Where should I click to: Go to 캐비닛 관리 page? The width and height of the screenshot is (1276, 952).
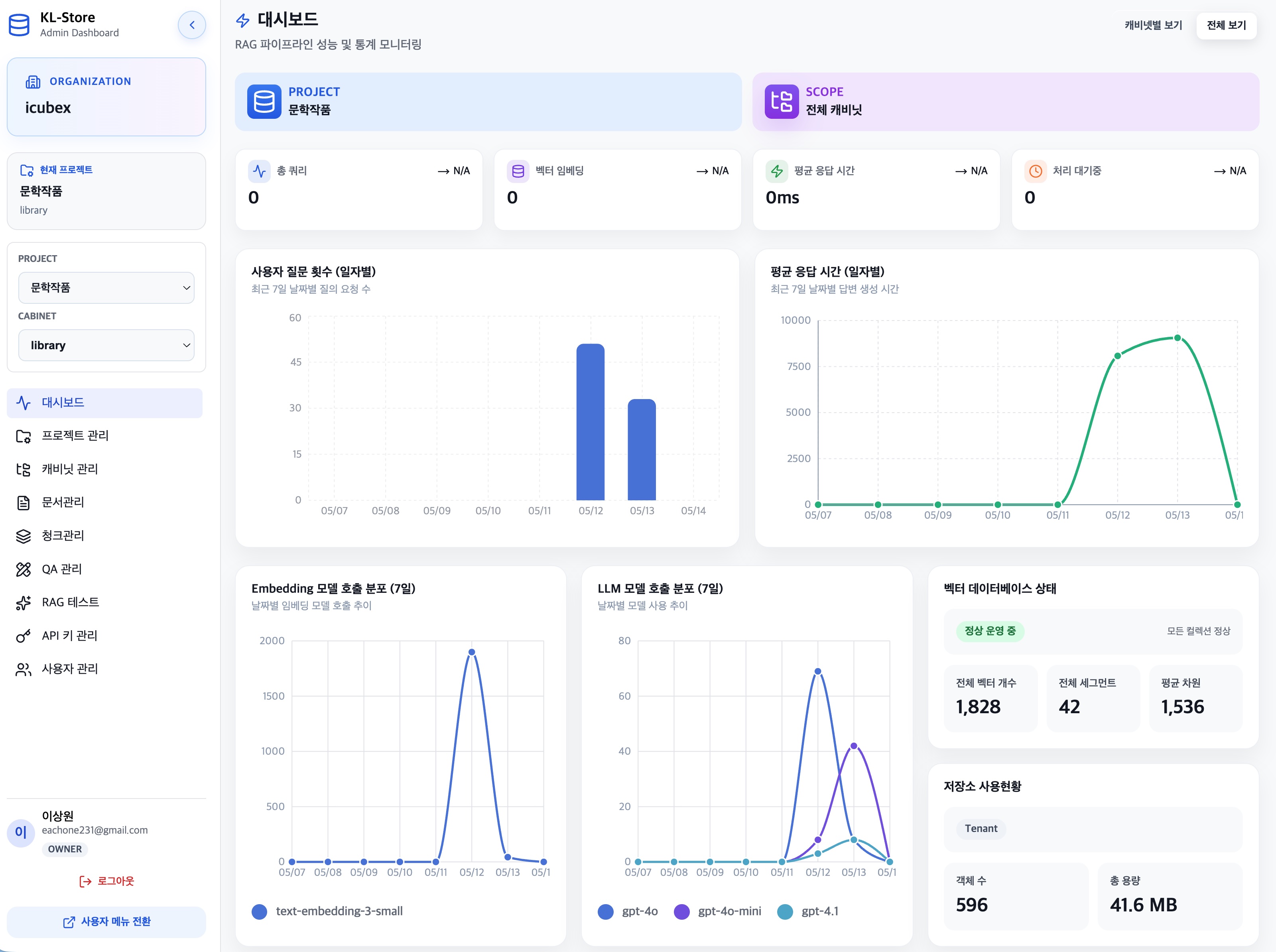click(x=104, y=469)
